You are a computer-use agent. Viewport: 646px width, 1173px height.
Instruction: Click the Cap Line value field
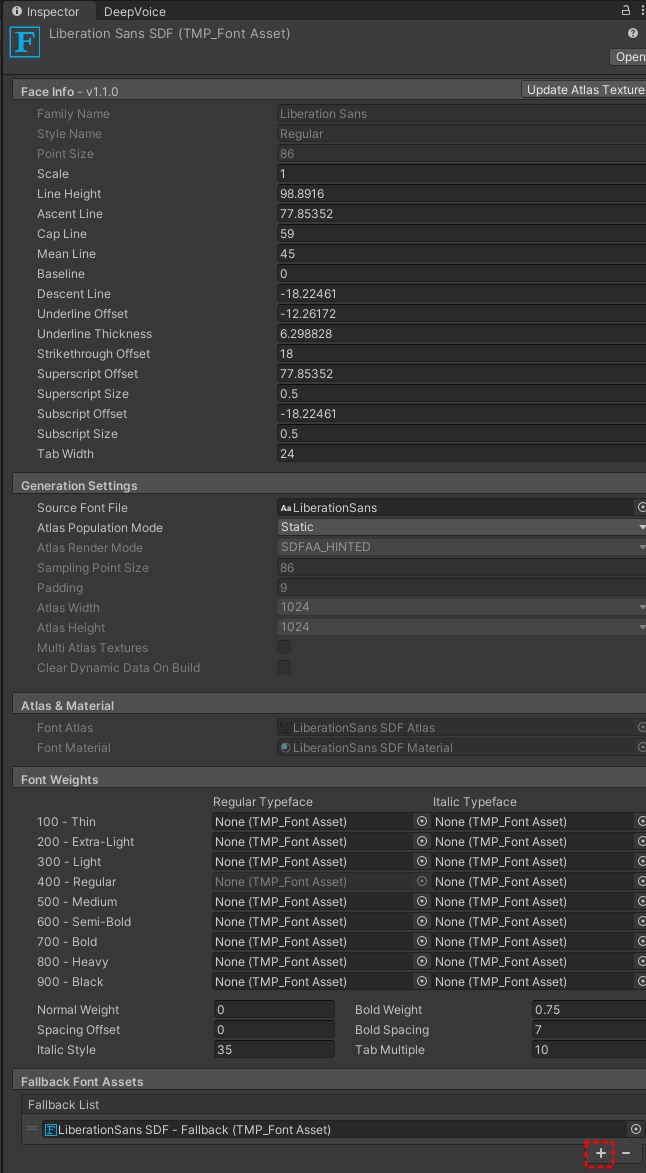coord(461,234)
